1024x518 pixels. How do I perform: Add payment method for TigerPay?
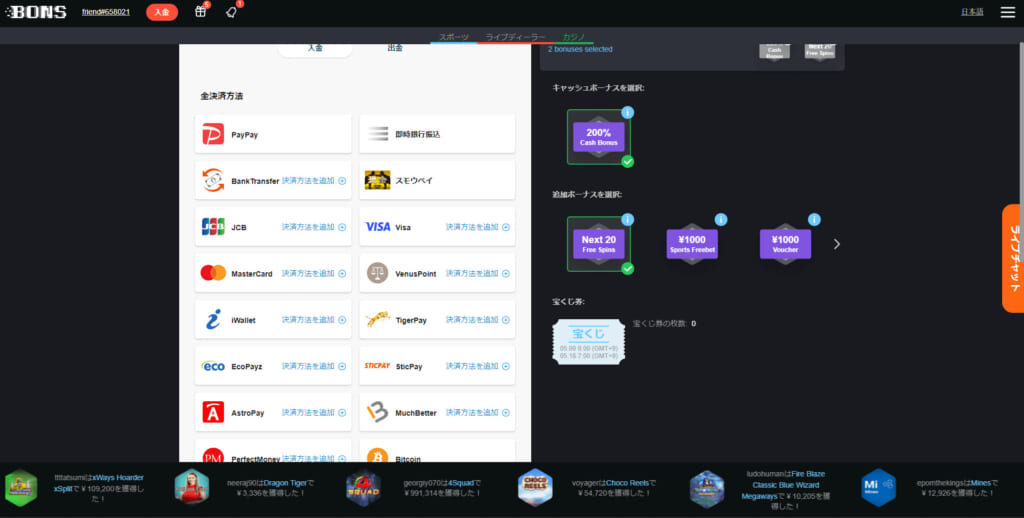[x=478, y=319]
